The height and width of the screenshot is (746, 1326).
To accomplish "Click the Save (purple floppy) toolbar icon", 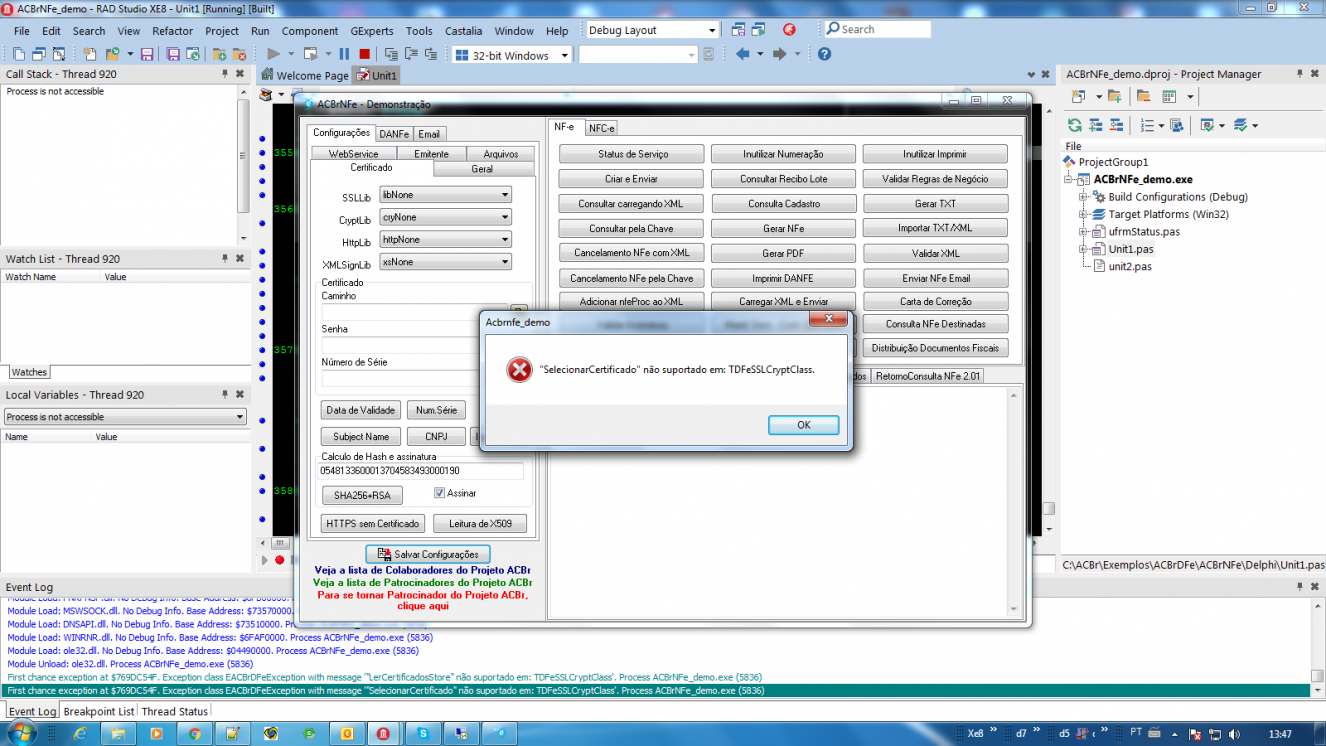I will click(x=146, y=54).
